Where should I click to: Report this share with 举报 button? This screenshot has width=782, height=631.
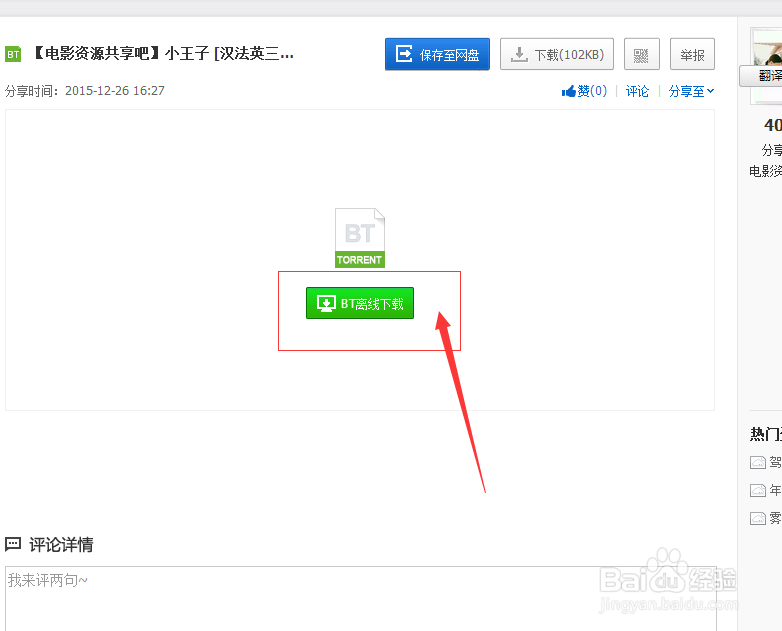coord(692,54)
